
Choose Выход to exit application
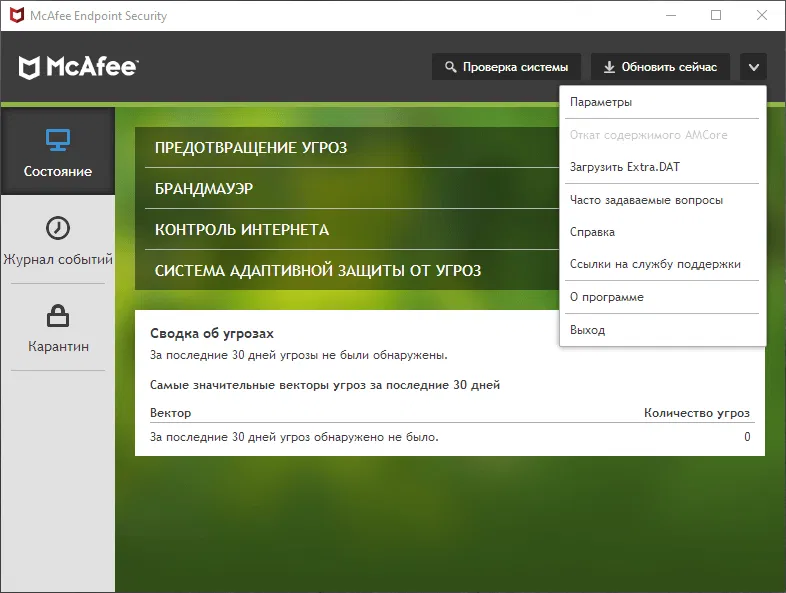(662, 330)
